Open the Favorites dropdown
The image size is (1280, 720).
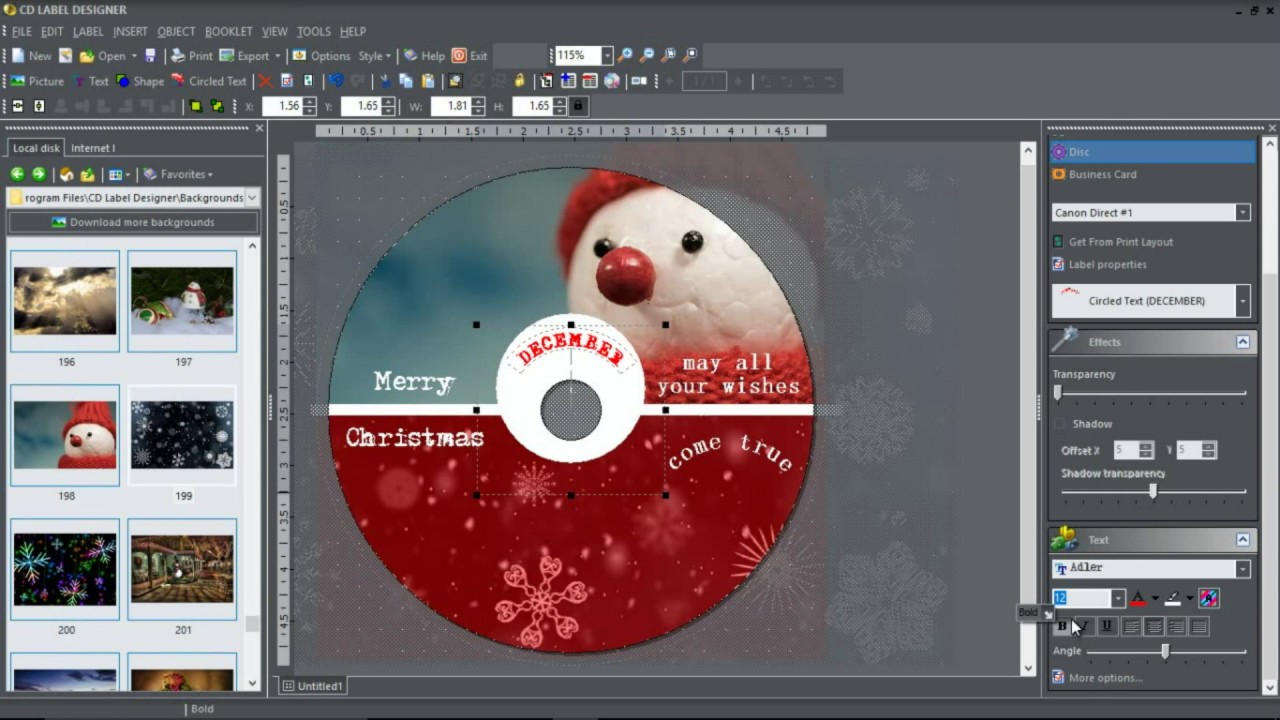pos(178,174)
